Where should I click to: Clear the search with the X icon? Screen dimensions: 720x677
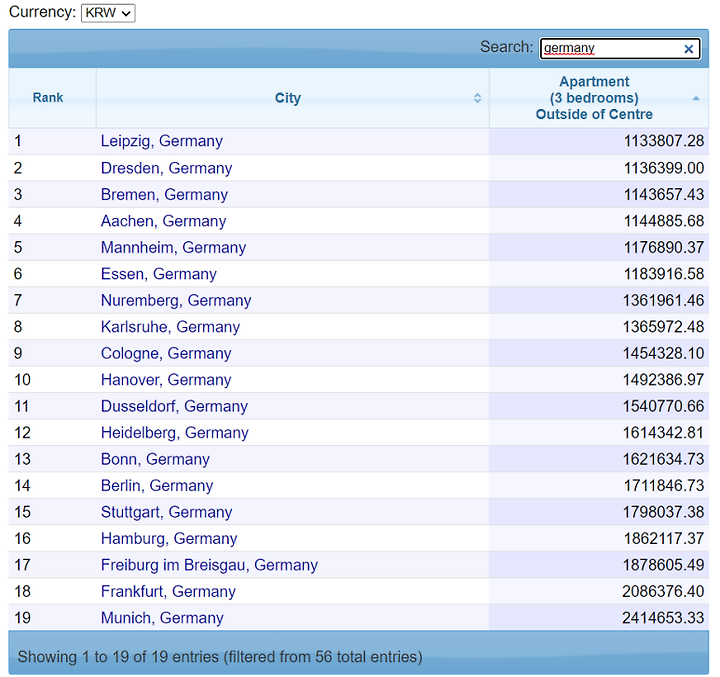pos(688,49)
